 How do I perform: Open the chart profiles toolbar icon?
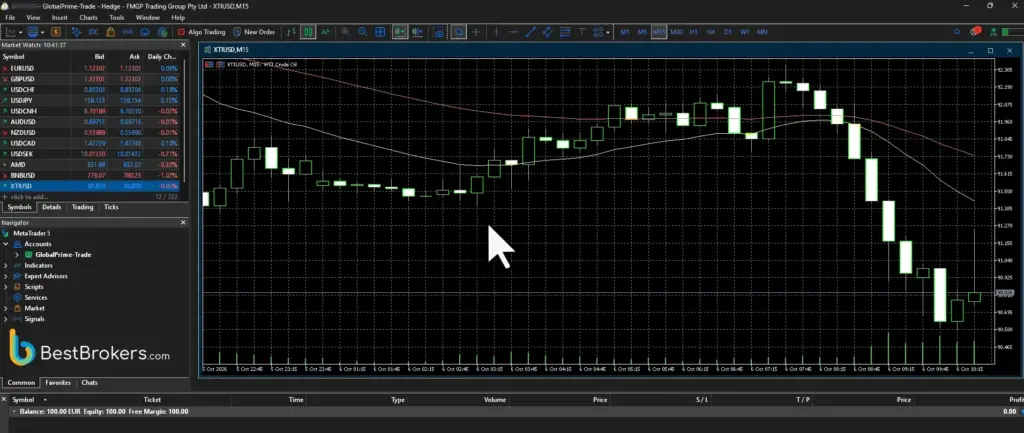(33, 32)
